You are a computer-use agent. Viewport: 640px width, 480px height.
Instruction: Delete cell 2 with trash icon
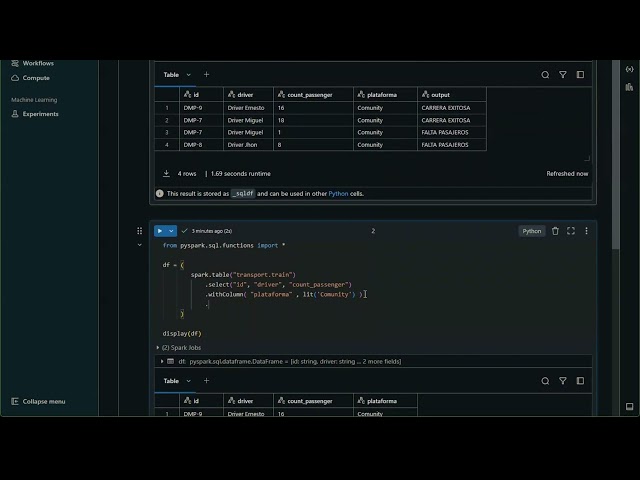pyautogui.click(x=555, y=231)
